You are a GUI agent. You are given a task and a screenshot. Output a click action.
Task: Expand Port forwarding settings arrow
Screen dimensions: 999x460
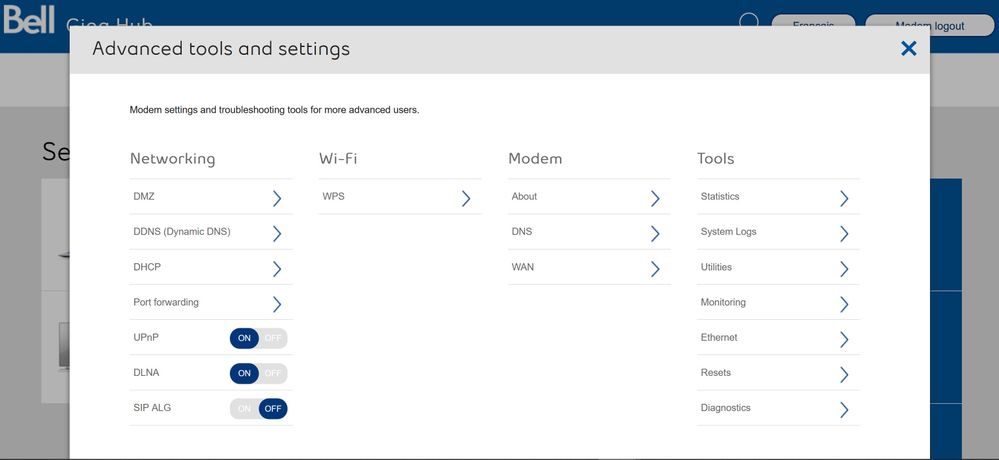click(x=277, y=303)
